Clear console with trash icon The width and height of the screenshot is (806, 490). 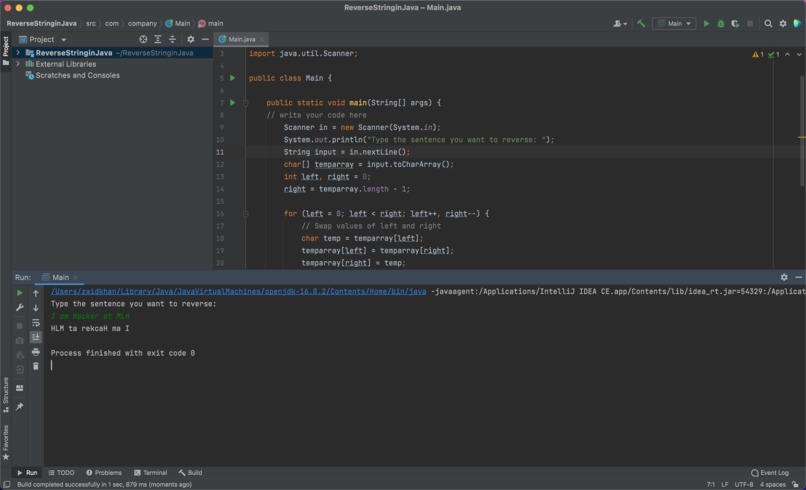pos(35,366)
